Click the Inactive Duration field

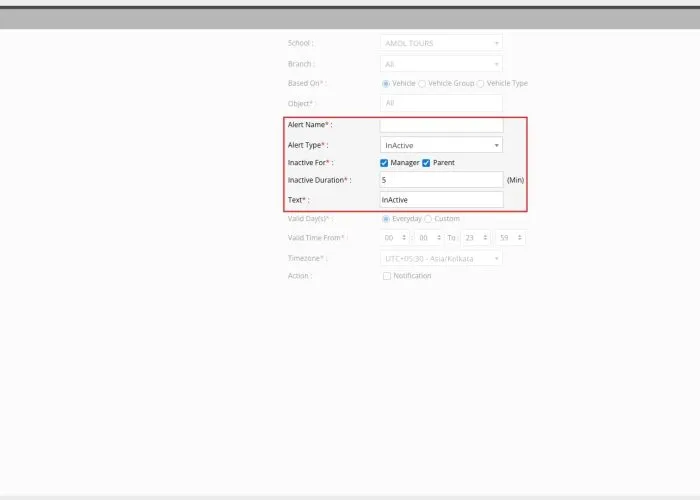pos(441,180)
